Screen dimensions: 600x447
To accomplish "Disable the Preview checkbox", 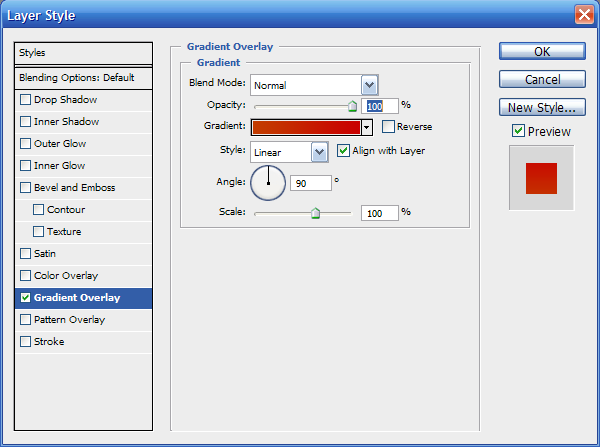I will click(518, 131).
